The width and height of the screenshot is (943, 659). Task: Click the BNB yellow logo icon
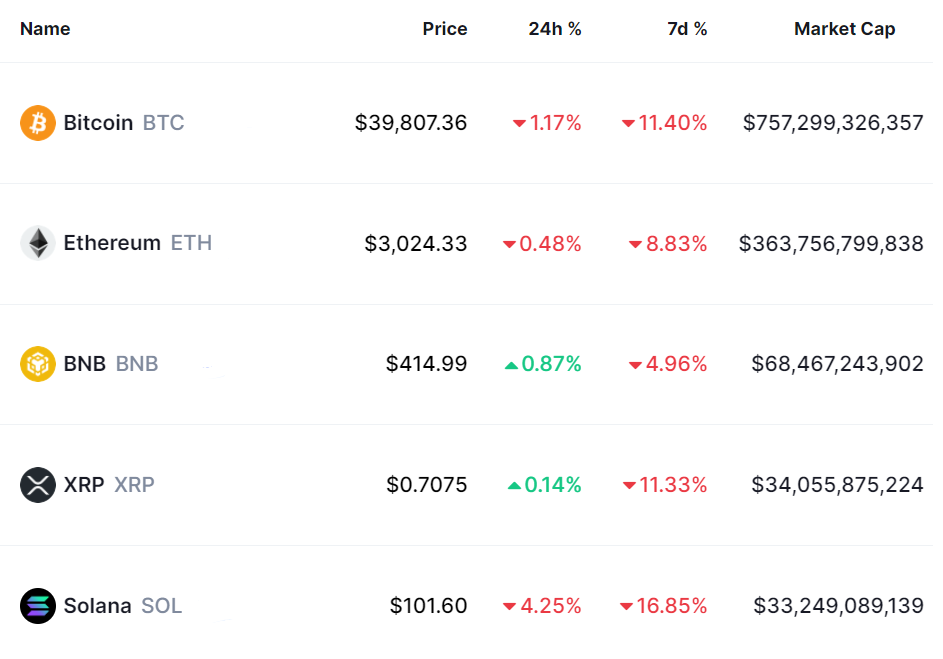38,364
